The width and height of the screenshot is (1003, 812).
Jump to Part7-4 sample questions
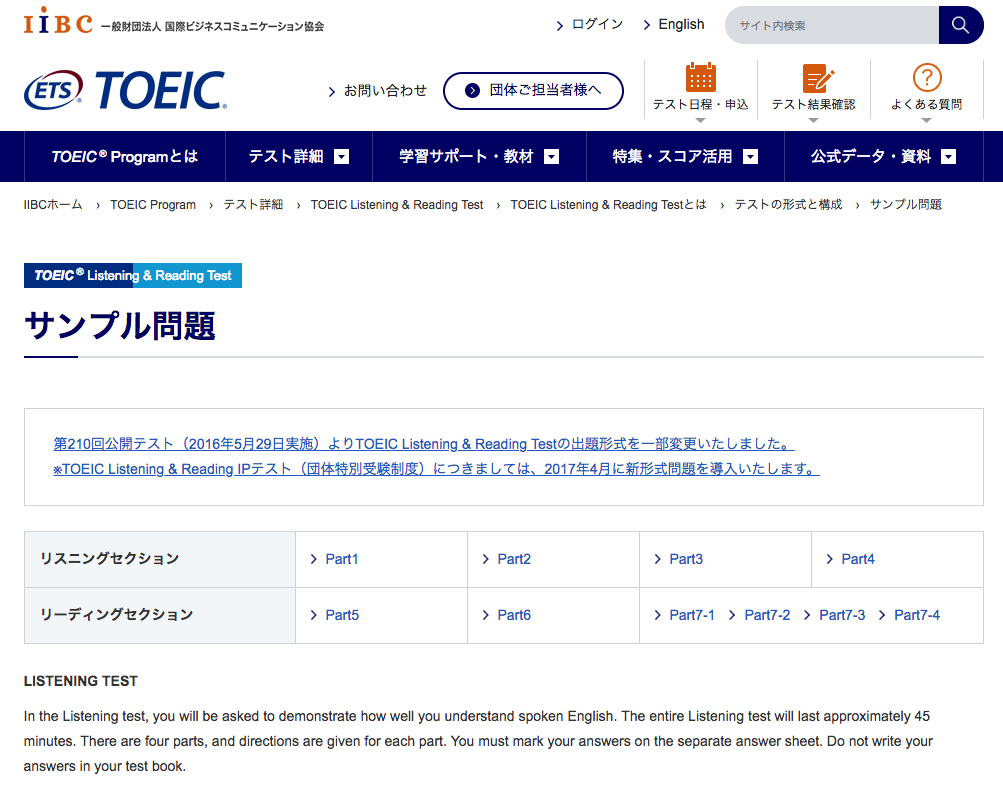coord(917,615)
